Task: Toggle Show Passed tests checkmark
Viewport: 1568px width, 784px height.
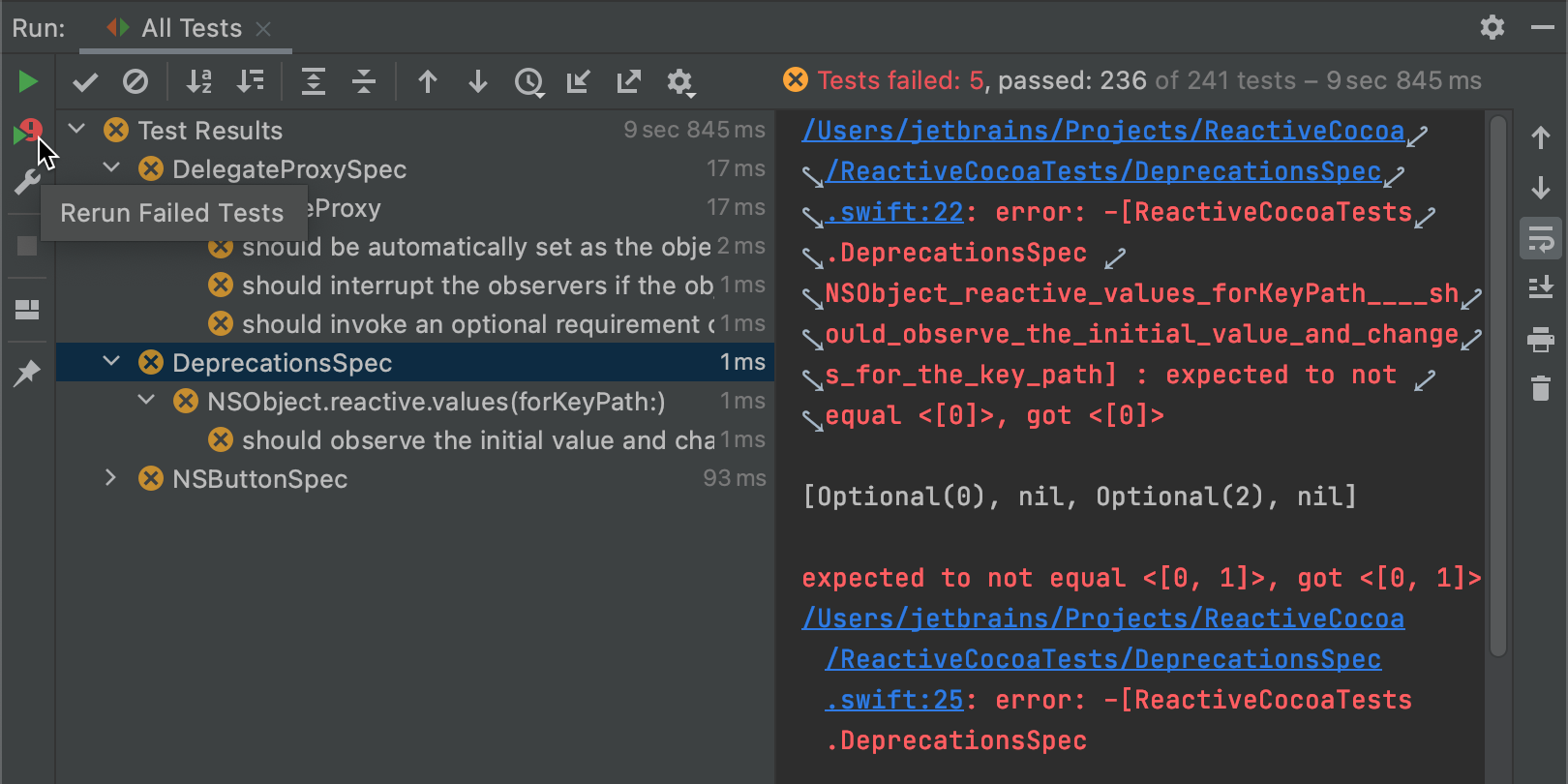Action: tap(85, 82)
